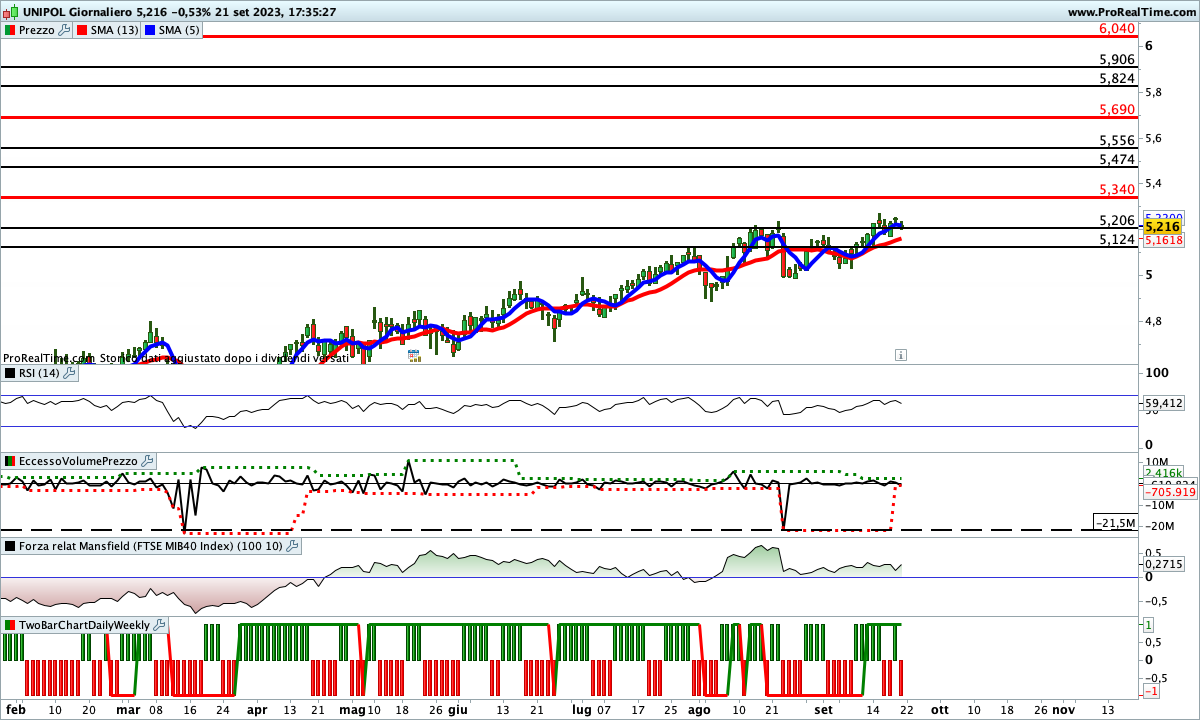Click the 5,474 price level label
This screenshot has height=720, width=1200.
[1116, 160]
